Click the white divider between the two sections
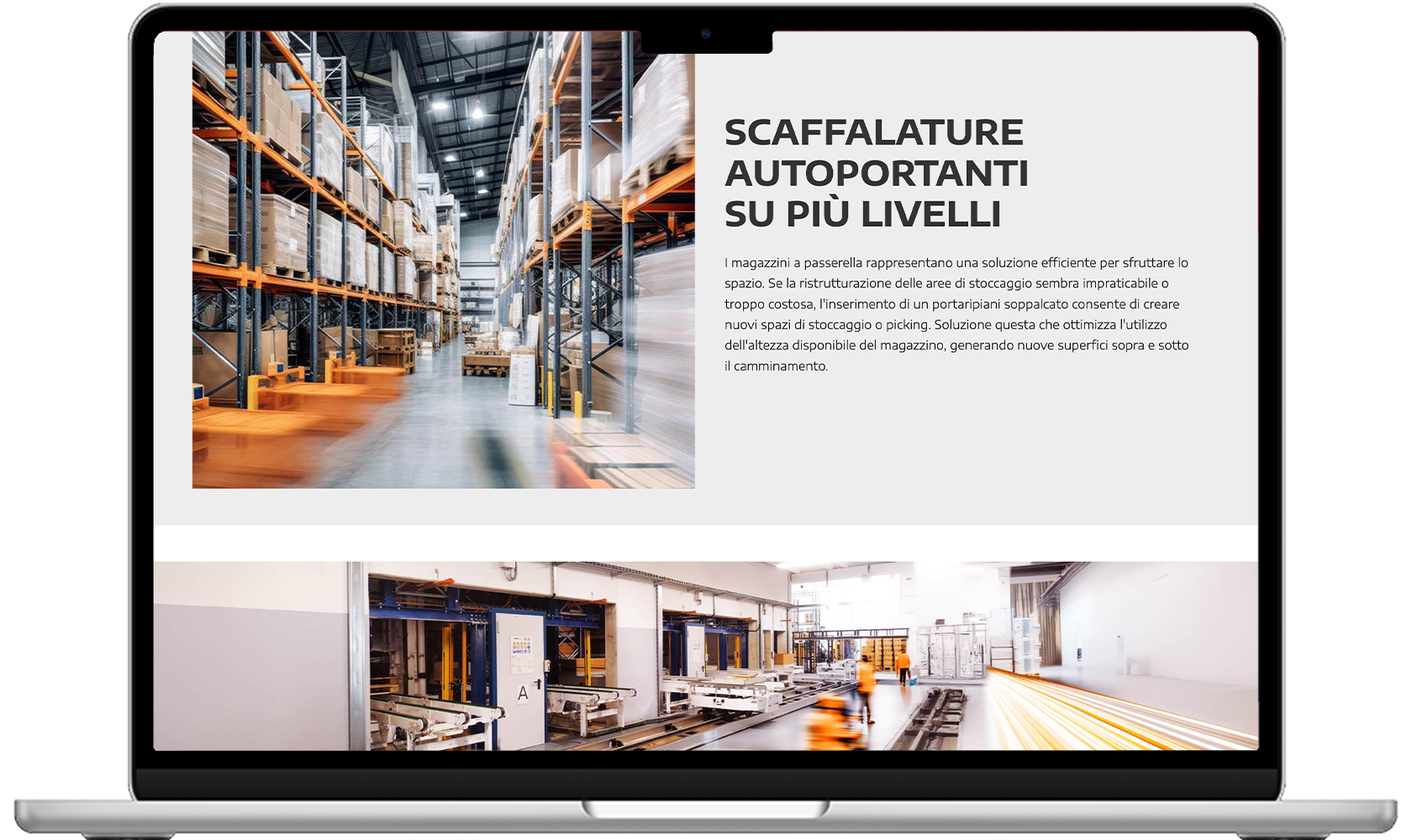The height and width of the screenshot is (840, 1412). [x=706, y=542]
